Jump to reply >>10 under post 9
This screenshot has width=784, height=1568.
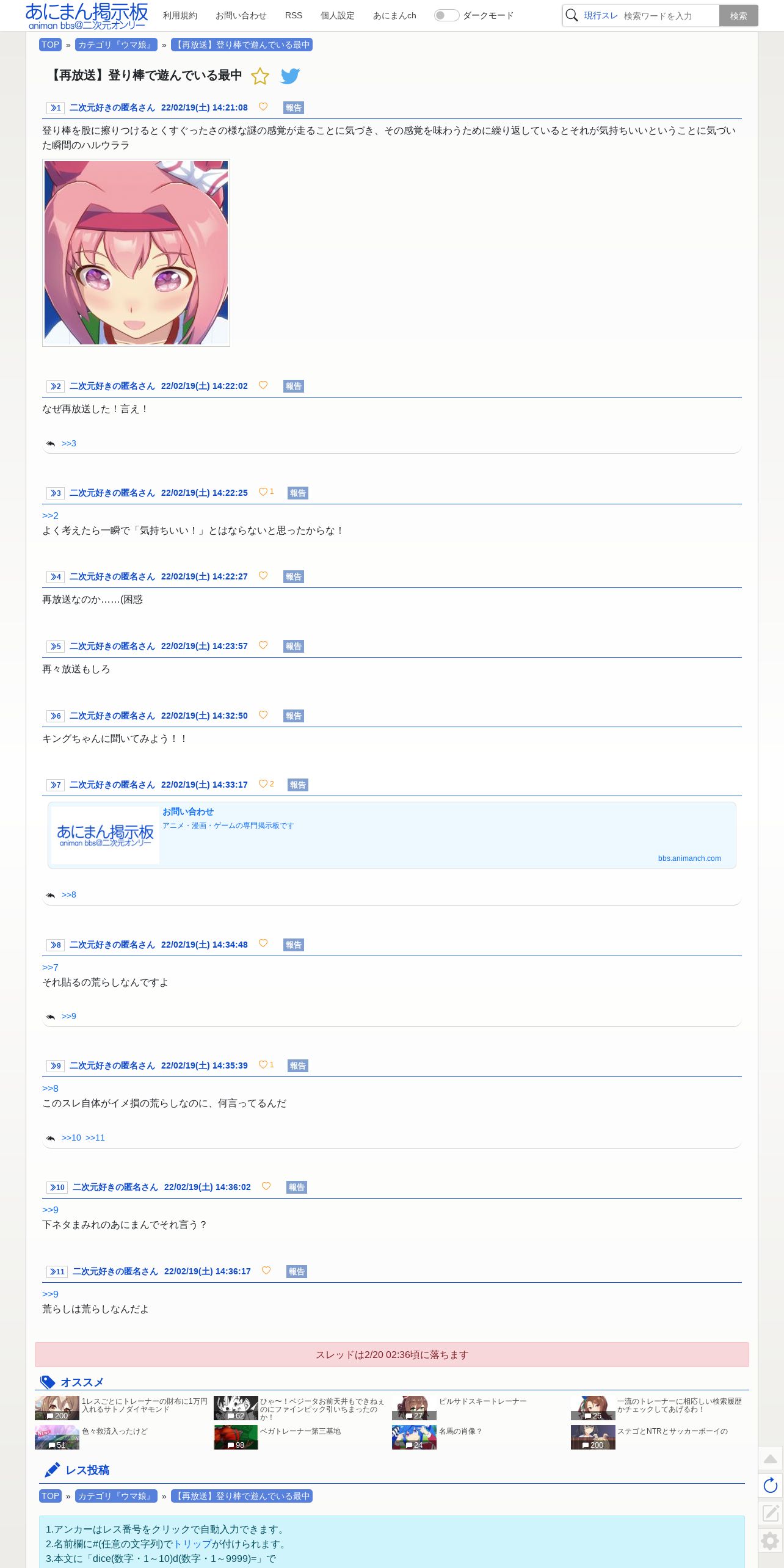71,1138
